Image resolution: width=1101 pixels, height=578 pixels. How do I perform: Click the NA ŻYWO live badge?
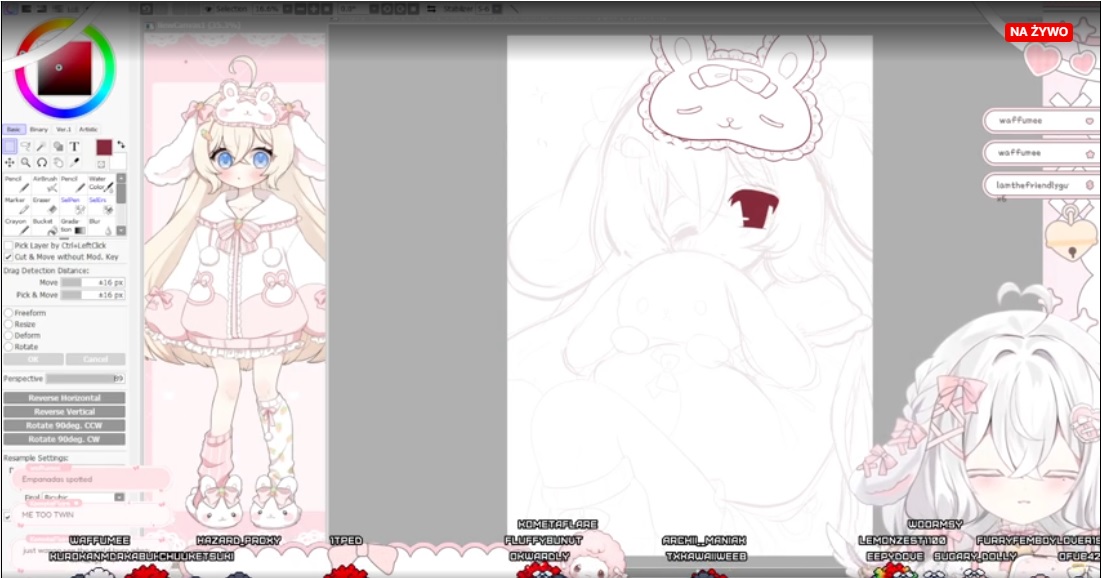pyautogui.click(x=1039, y=32)
